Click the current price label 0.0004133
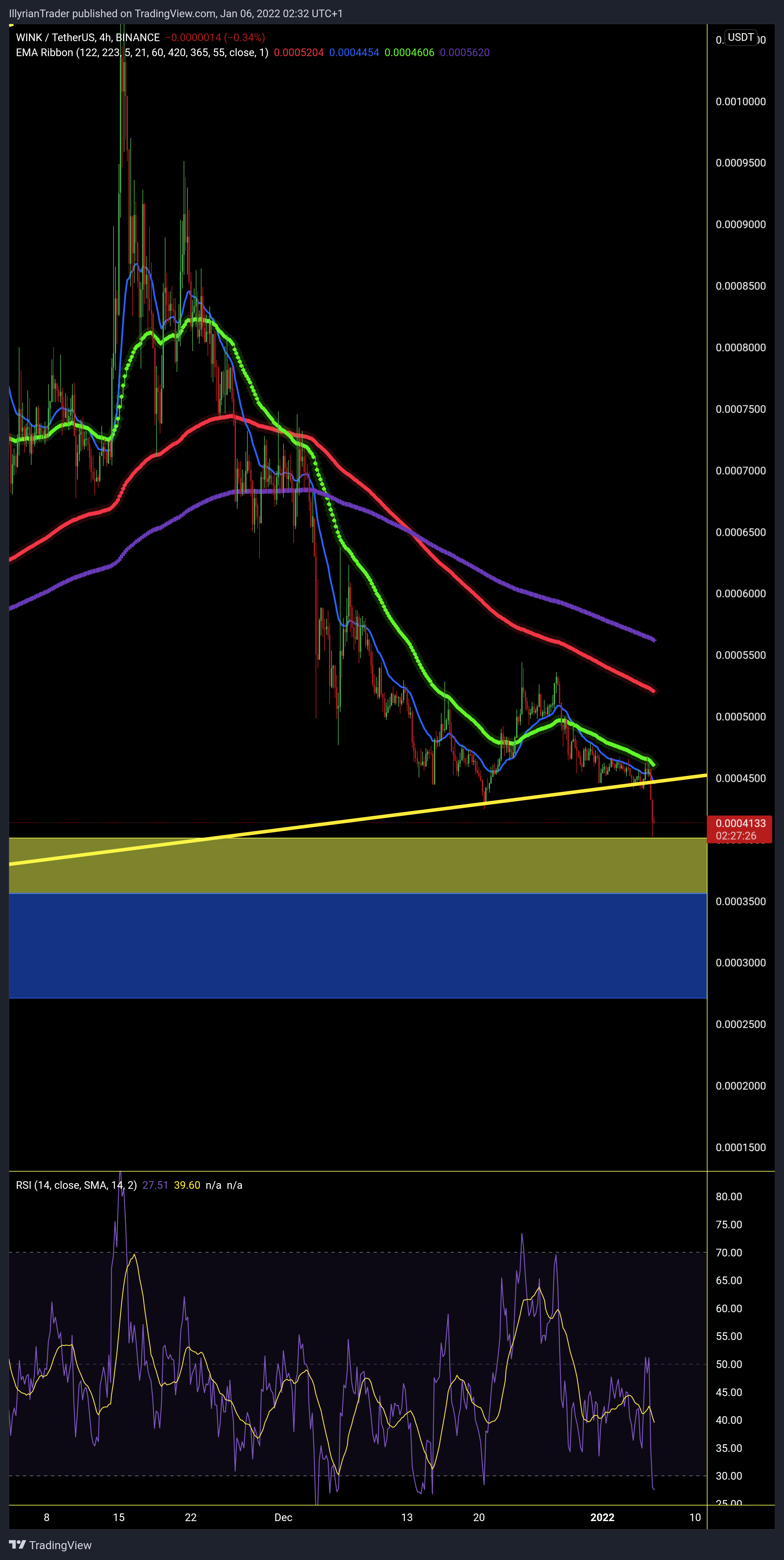This screenshot has height=1560, width=784. coord(740,823)
